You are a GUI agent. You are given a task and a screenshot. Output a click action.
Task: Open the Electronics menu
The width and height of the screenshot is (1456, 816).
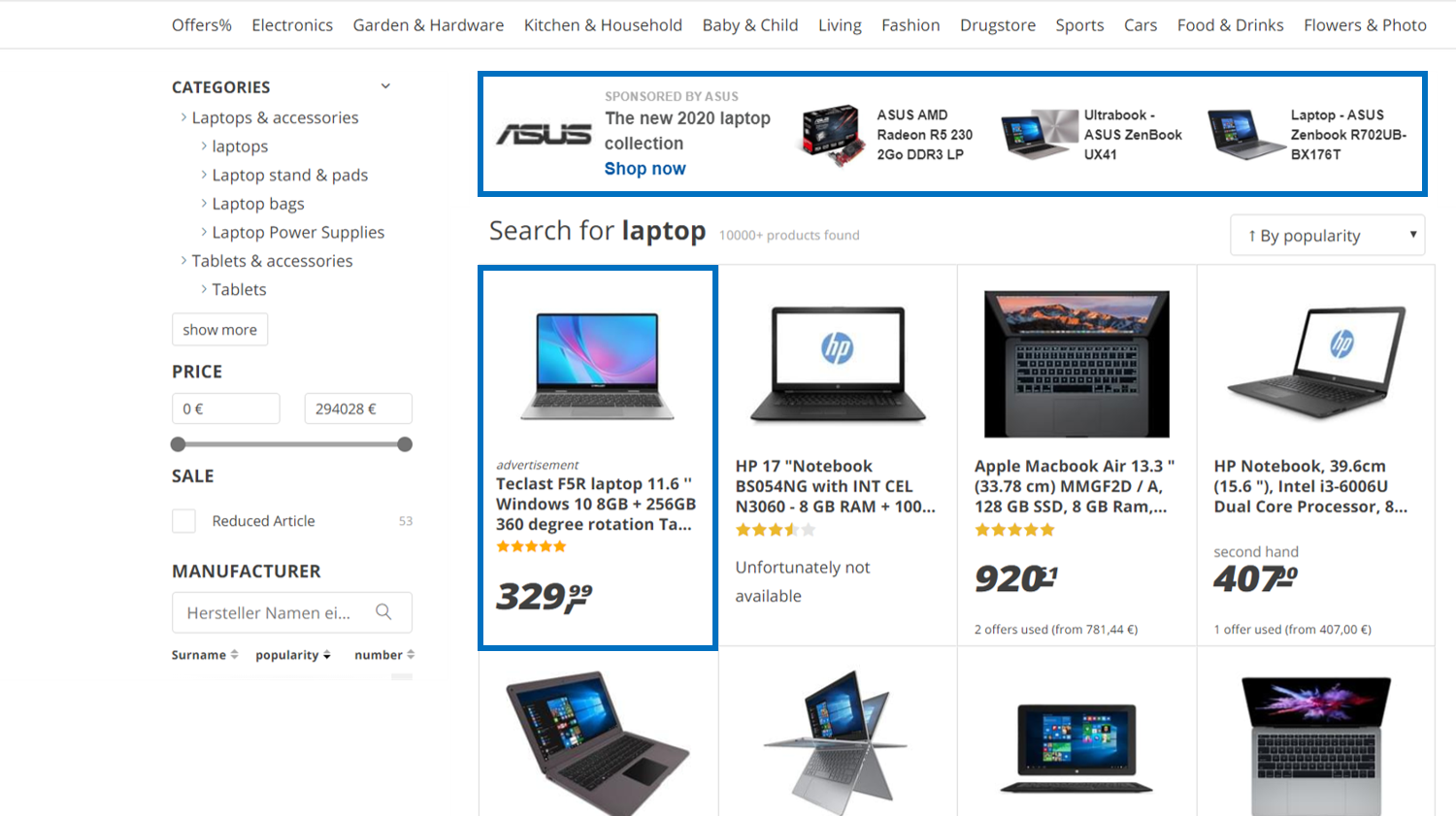[292, 25]
